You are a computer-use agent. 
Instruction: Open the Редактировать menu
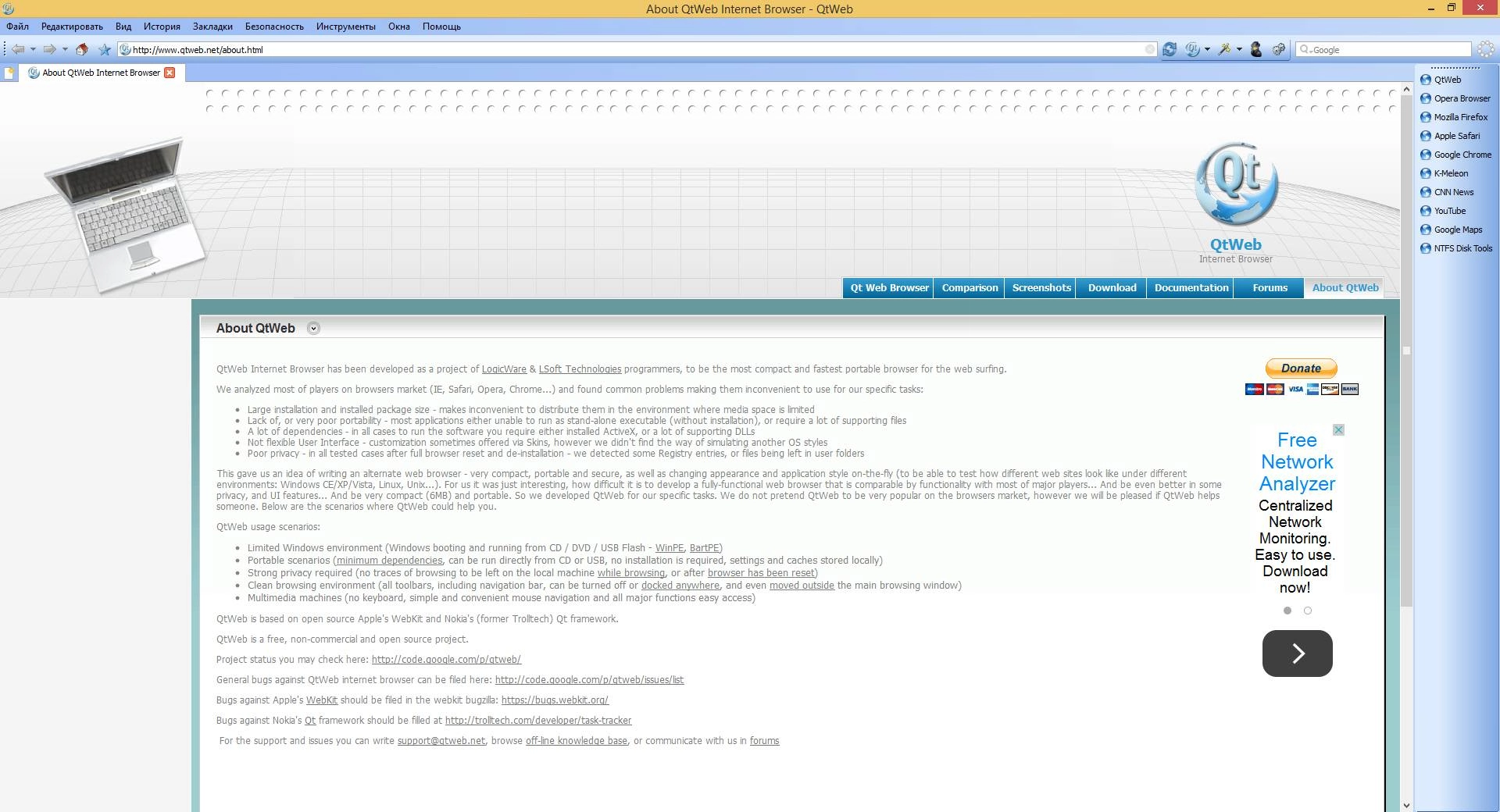click(x=72, y=27)
